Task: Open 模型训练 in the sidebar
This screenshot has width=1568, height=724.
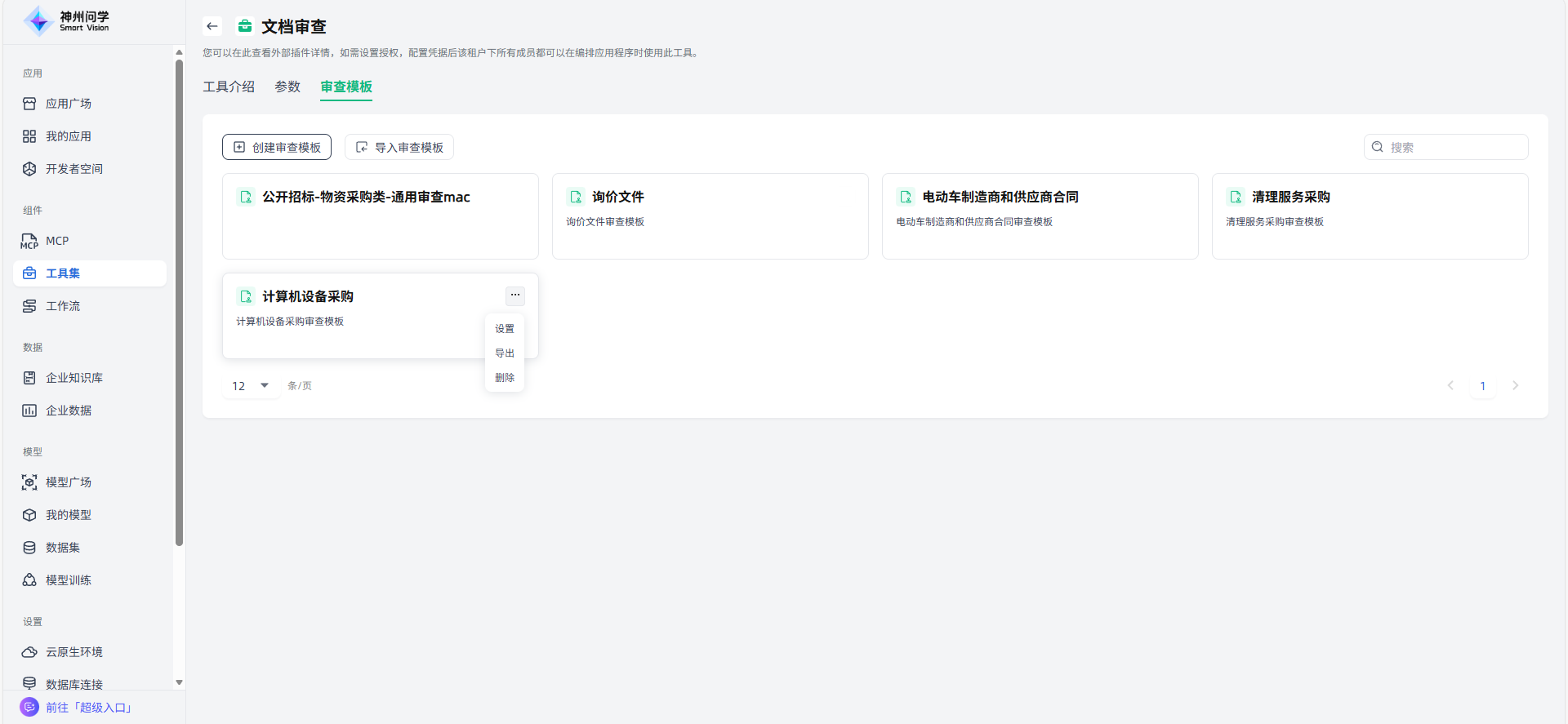Action: pos(69,580)
